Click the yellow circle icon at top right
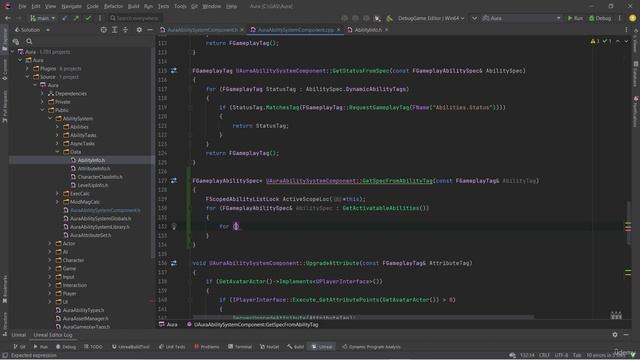 (x=632, y=18)
